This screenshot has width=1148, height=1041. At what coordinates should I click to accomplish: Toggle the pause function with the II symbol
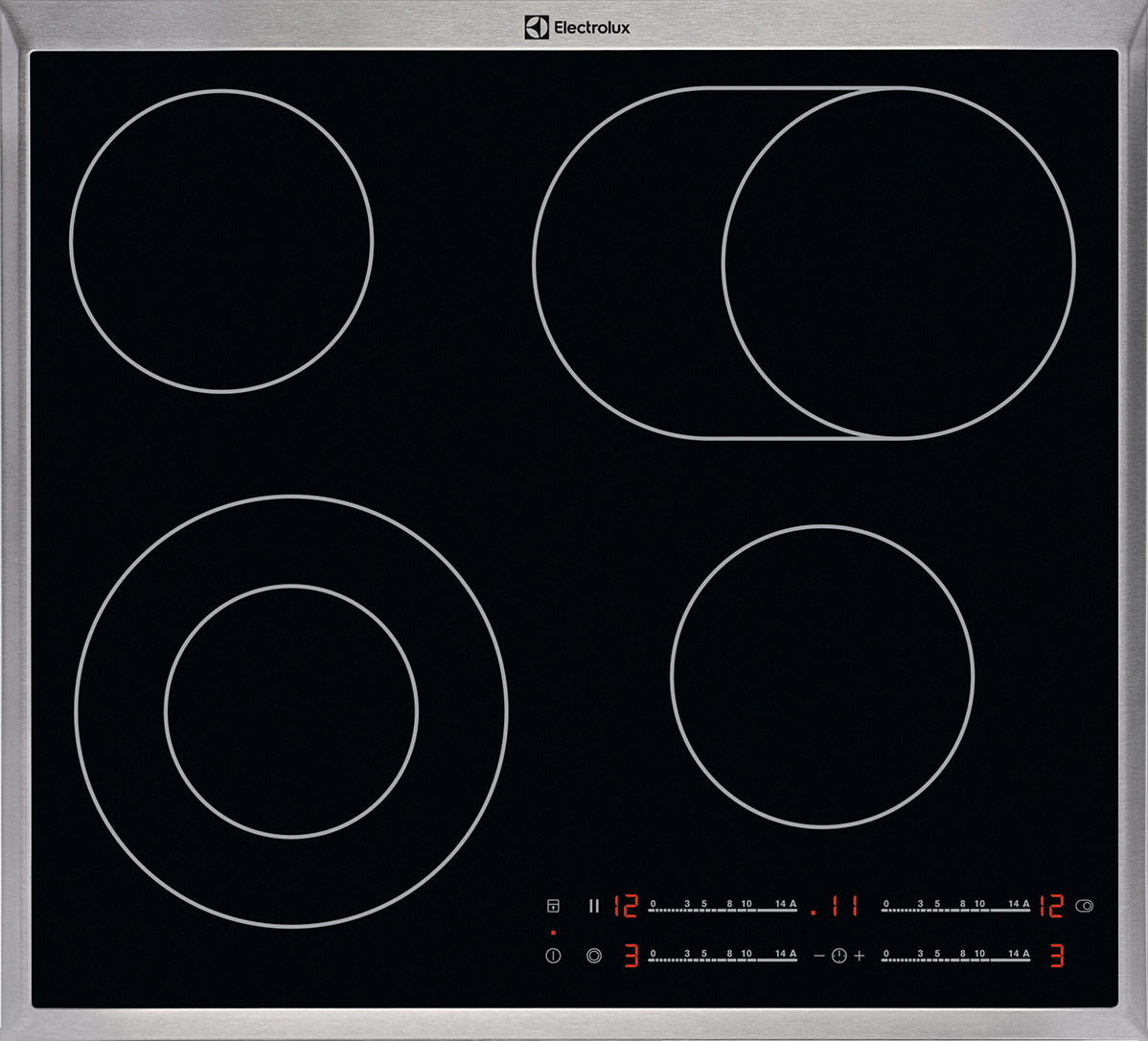tap(593, 906)
